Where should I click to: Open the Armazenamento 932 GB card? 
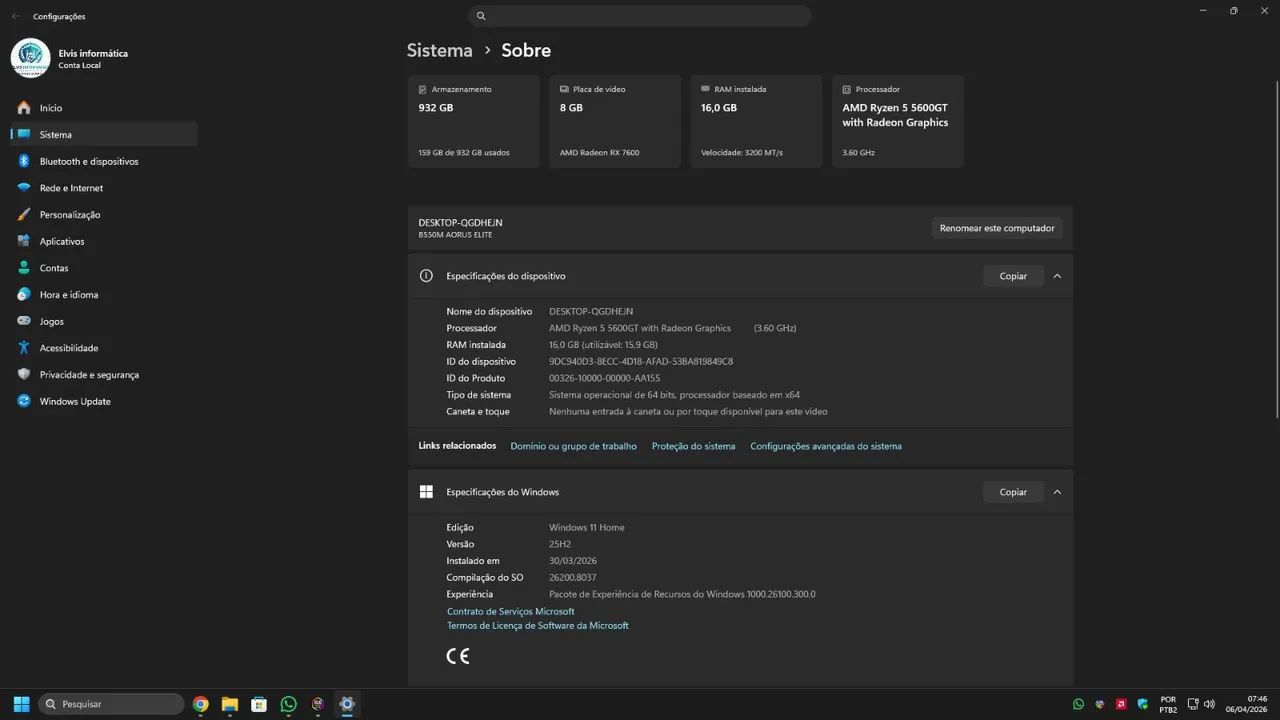(x=473, y=121)
